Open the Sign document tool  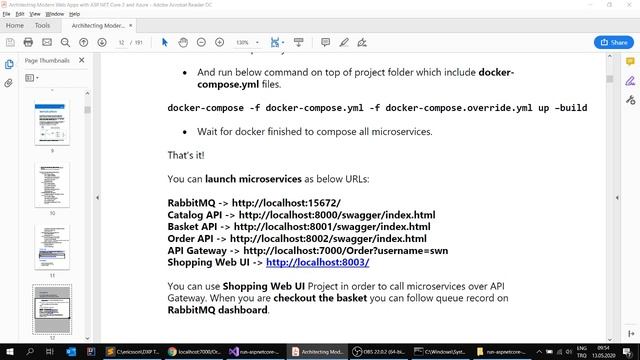coord(362,42)
